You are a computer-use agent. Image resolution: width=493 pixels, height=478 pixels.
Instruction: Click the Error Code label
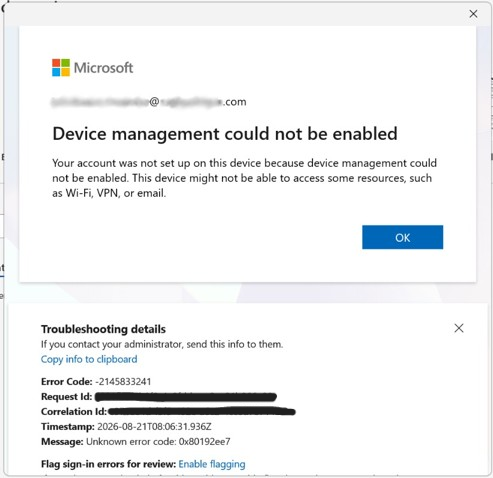pyautogui.click(x=67, y=381)
